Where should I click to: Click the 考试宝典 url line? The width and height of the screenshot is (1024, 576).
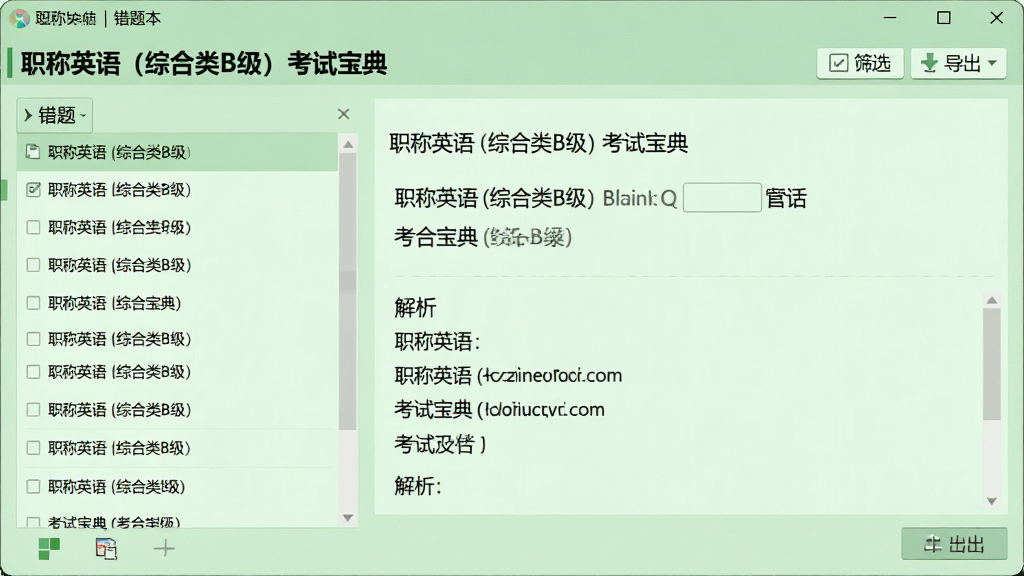[500, 410]
